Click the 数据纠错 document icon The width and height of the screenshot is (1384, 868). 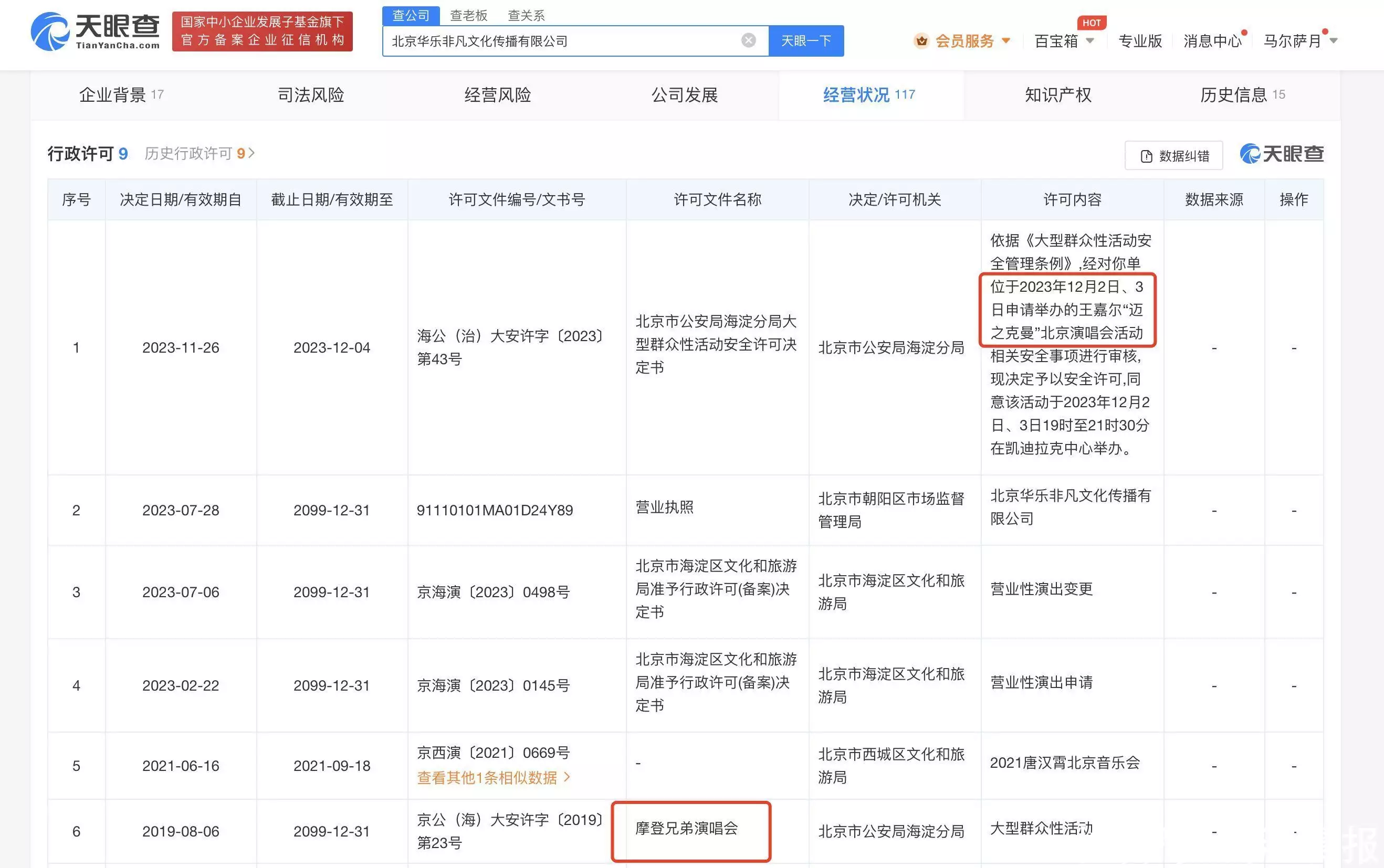pyautogui.click(x=1146, y=156)
